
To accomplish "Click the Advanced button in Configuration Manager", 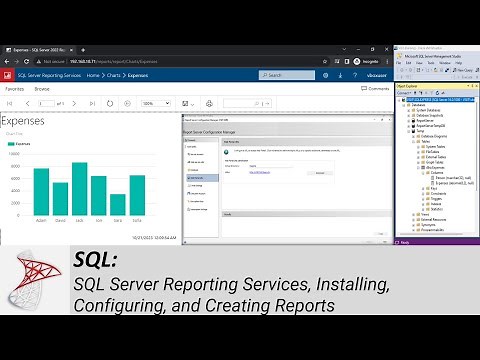I will coord(320,173).
